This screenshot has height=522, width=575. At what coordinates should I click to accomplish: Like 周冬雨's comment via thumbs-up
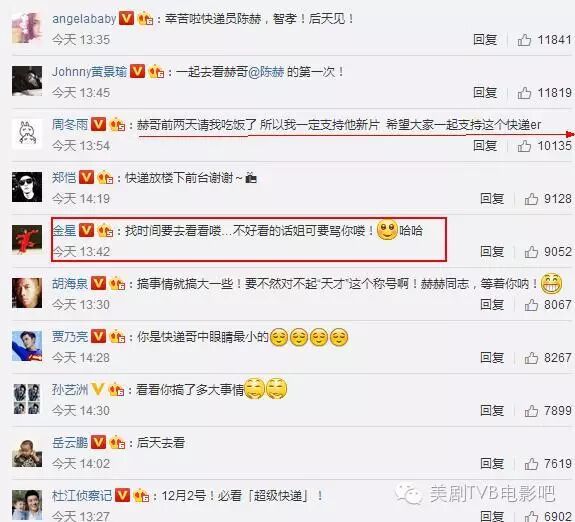(524, 146)
